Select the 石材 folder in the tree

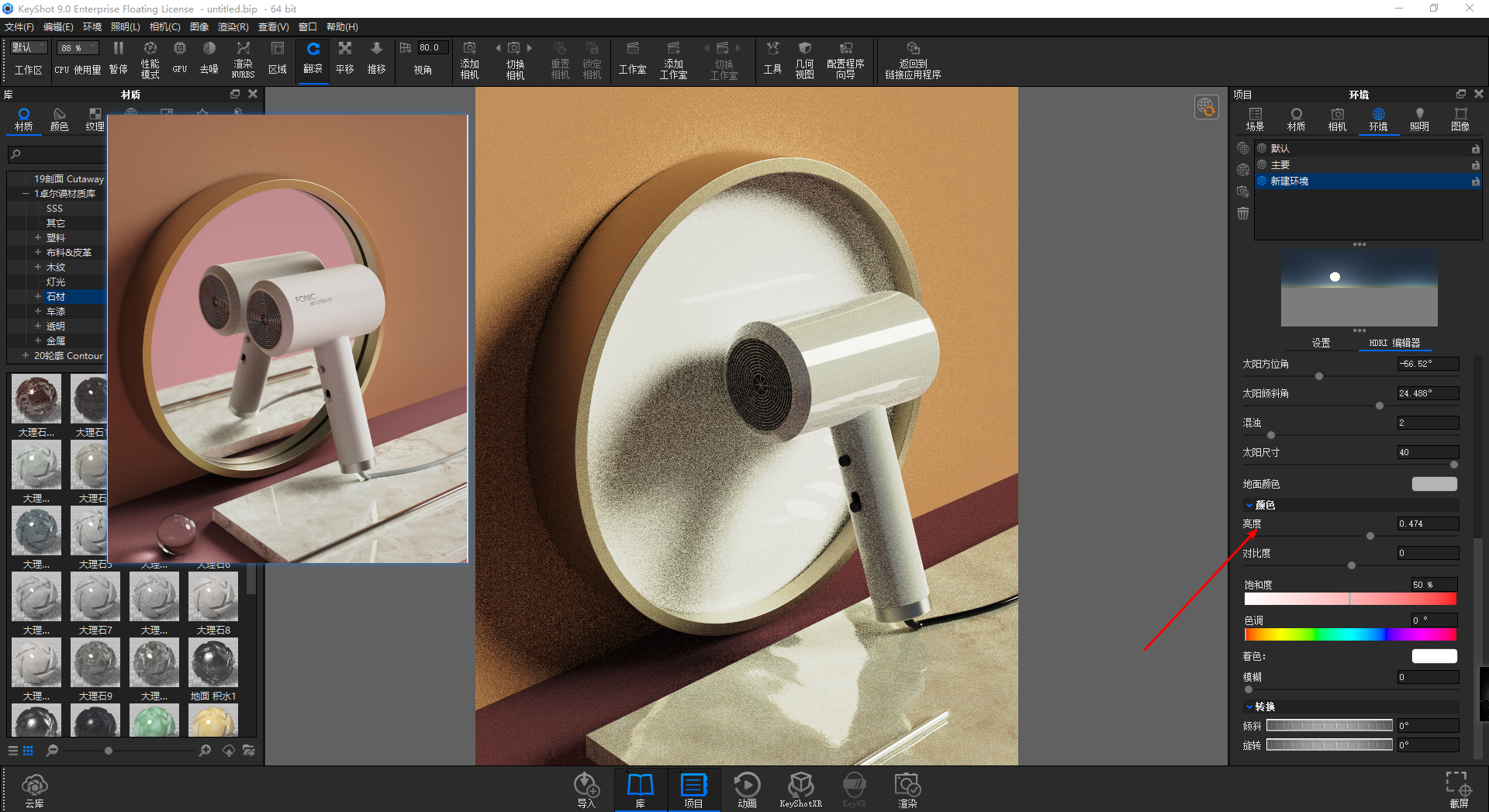click(56, 296)
